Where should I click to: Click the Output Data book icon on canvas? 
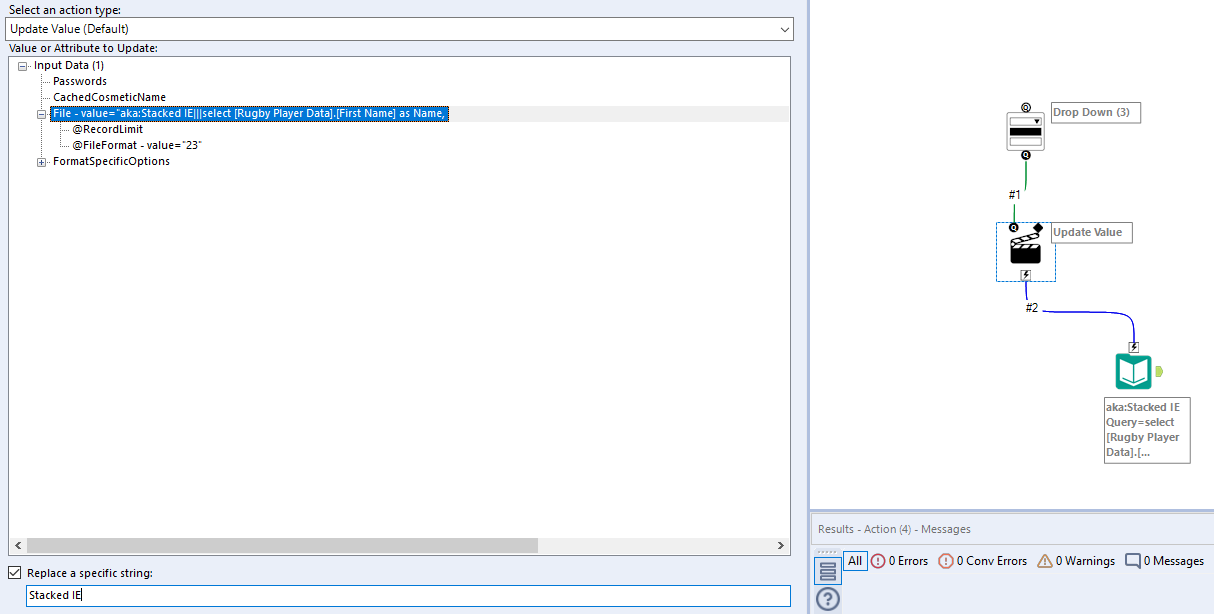coord(1132,369)
